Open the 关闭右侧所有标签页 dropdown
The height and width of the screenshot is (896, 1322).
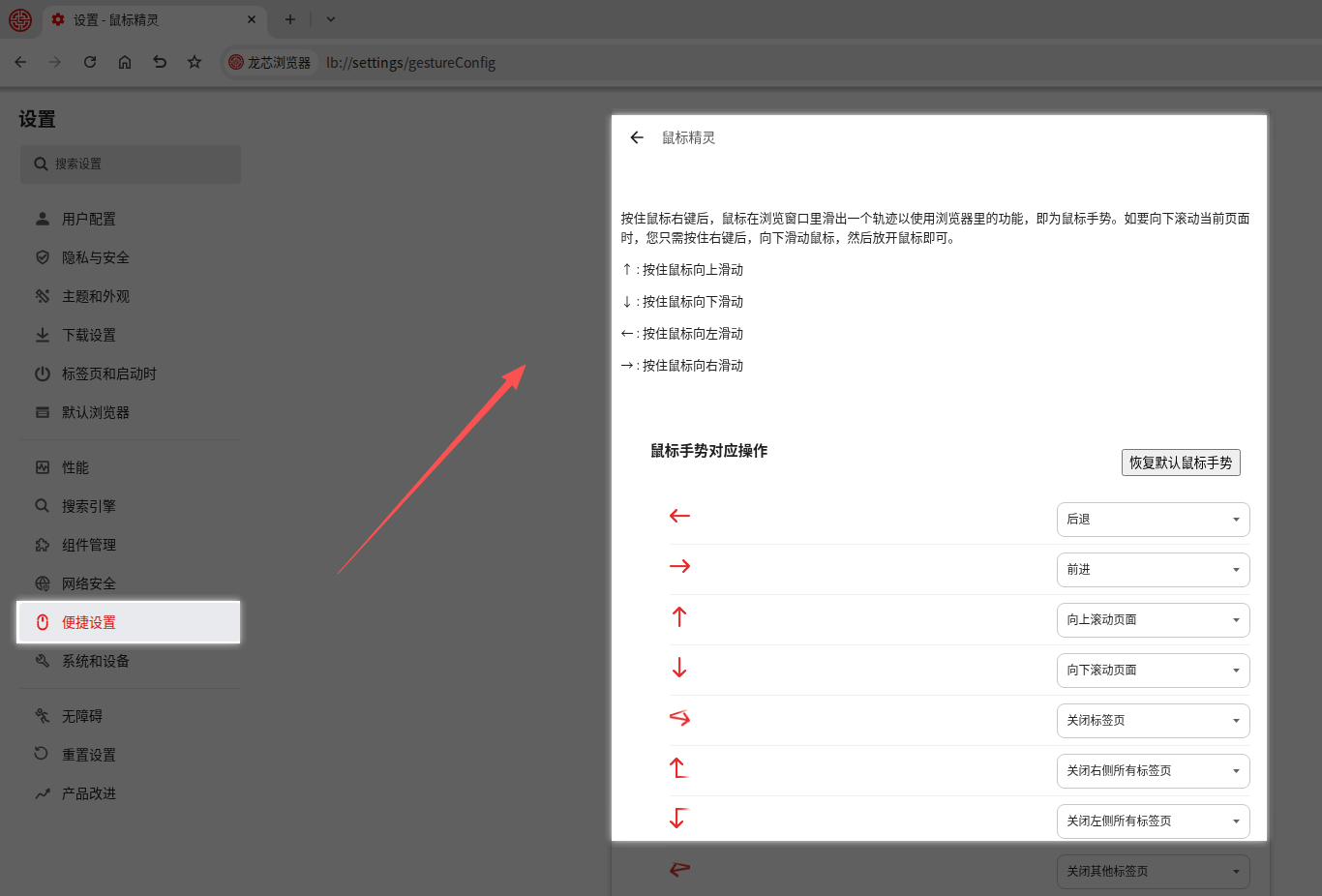[x=1152, y=771]
